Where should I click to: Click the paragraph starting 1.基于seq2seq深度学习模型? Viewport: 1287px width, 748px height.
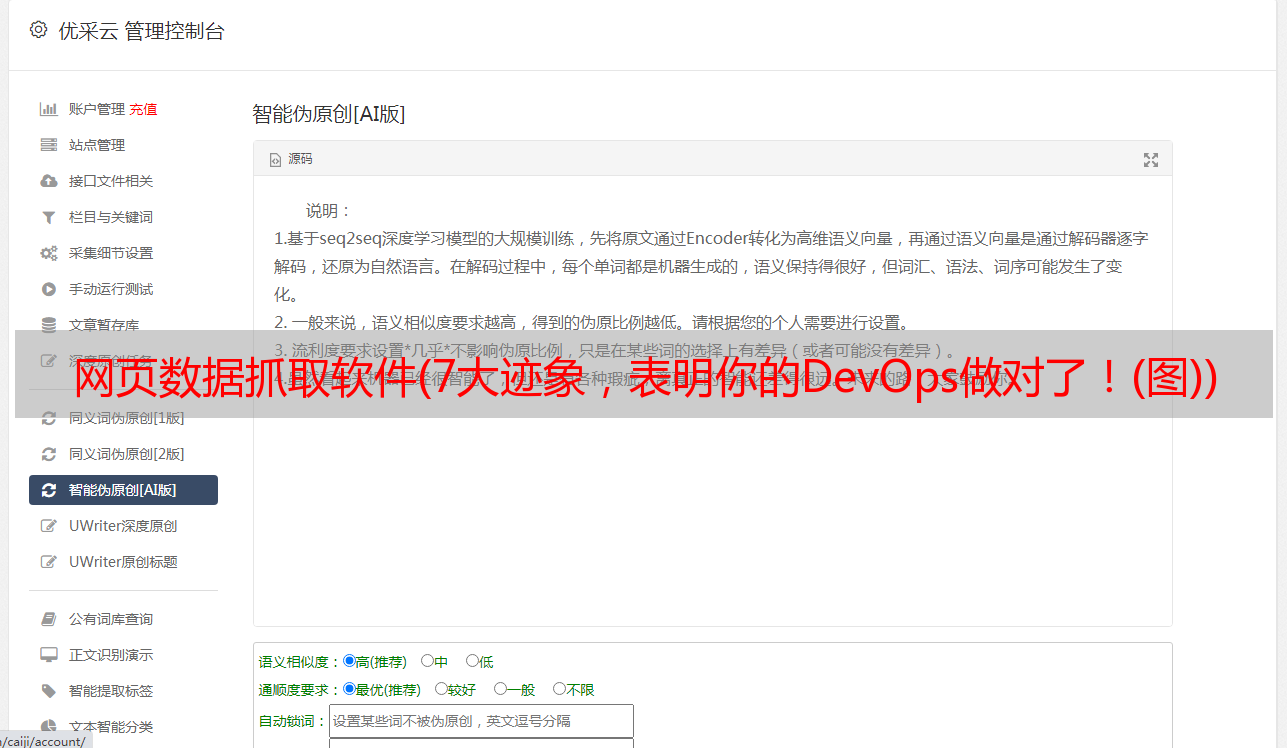click(x=712, y=267)
